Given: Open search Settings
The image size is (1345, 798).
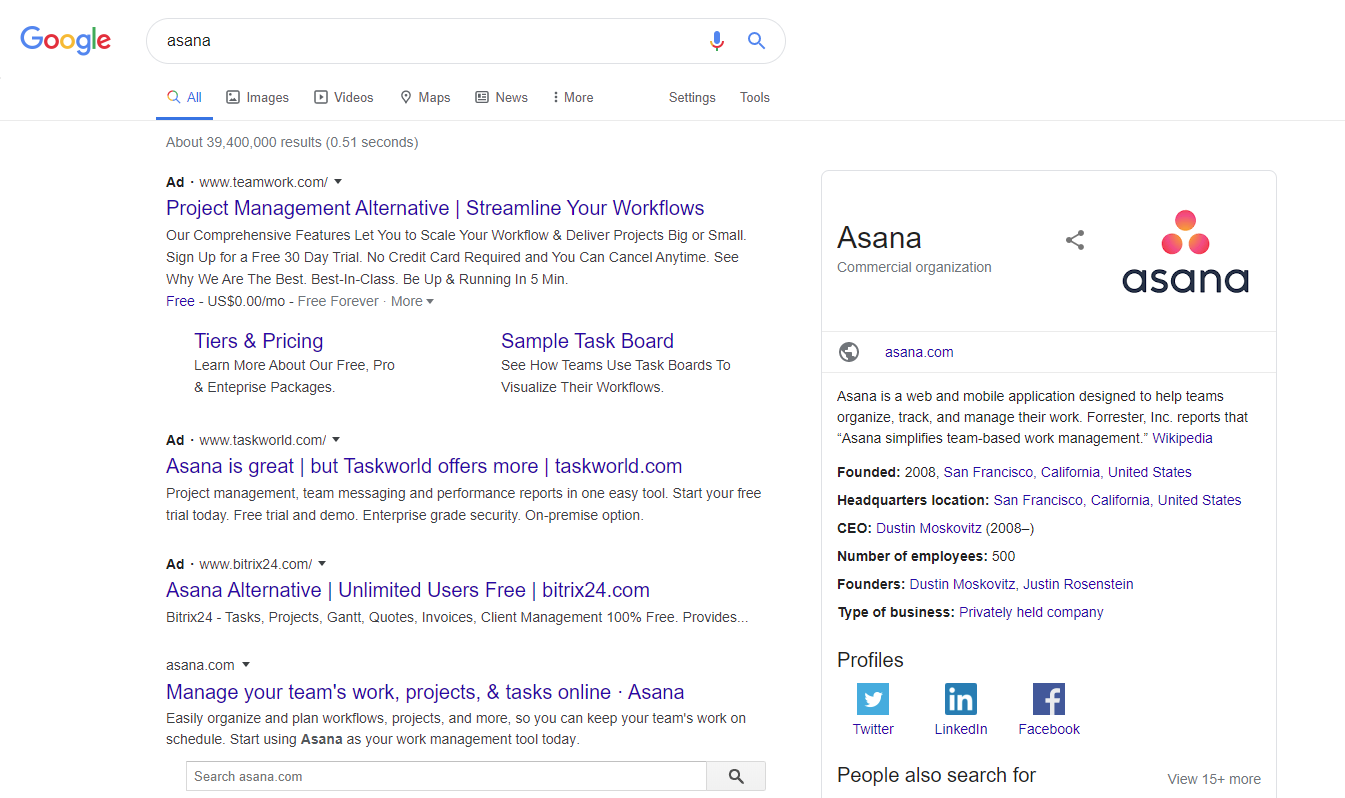Looking at the screenshot, I should click(692, 97).
